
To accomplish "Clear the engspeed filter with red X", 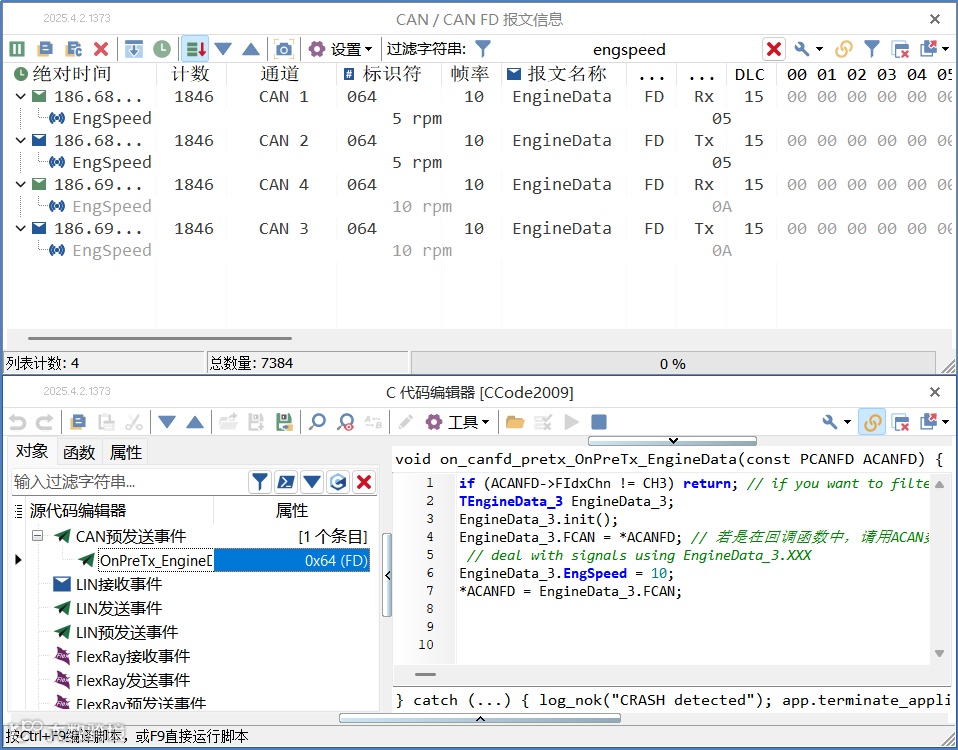I will coord(773,49).
